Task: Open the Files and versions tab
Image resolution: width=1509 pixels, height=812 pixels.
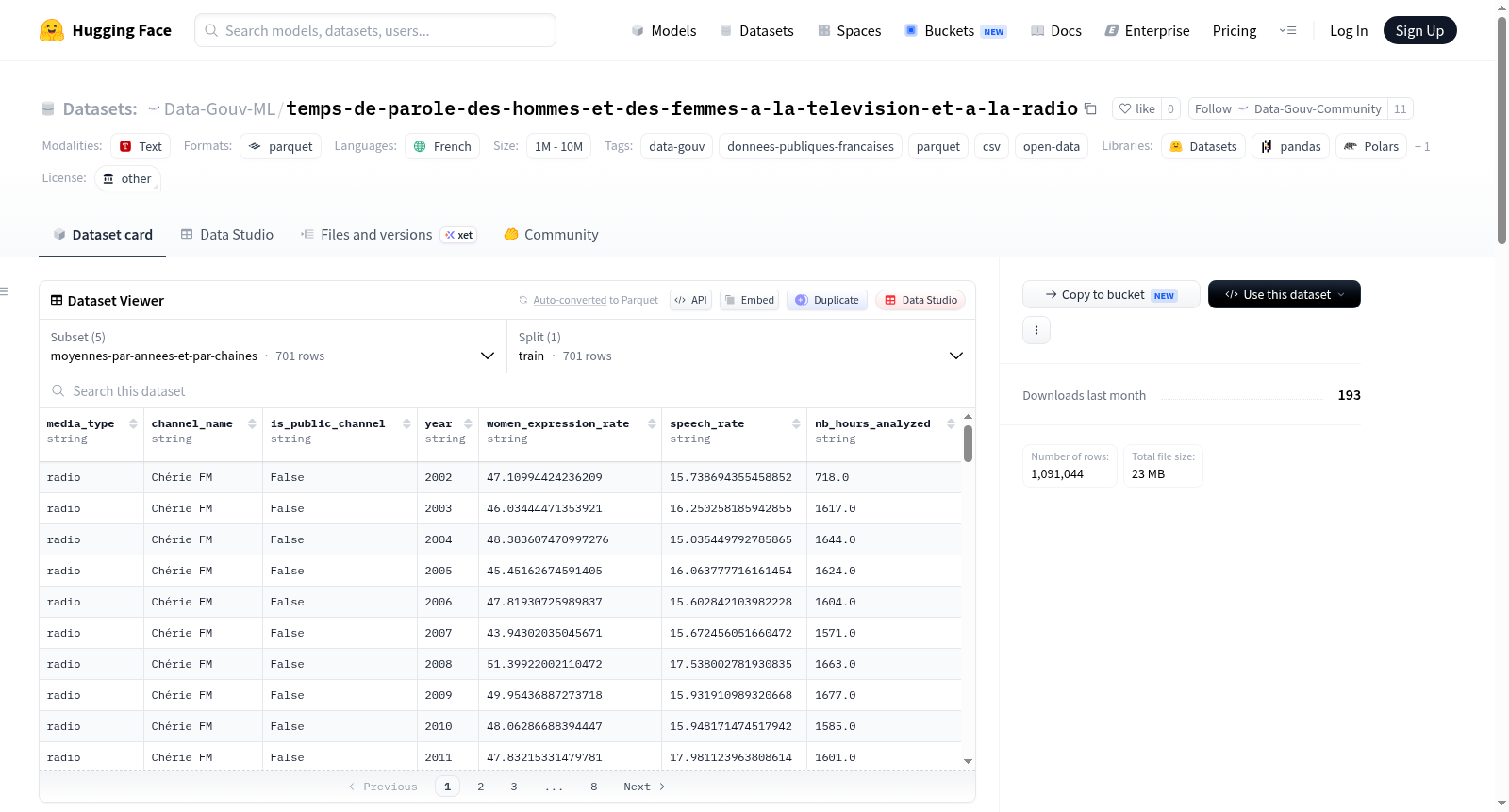Action: click(389, 235)
